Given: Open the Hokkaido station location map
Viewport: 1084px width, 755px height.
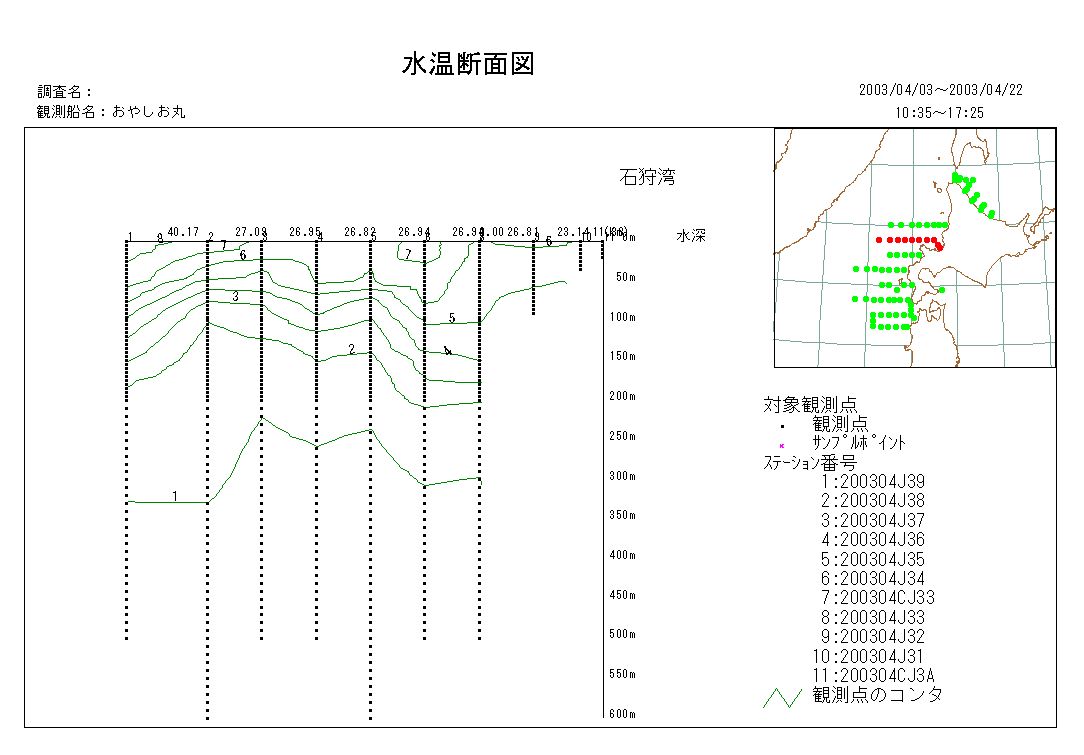Looking at the screenshot, I should (x=914, y=248).
